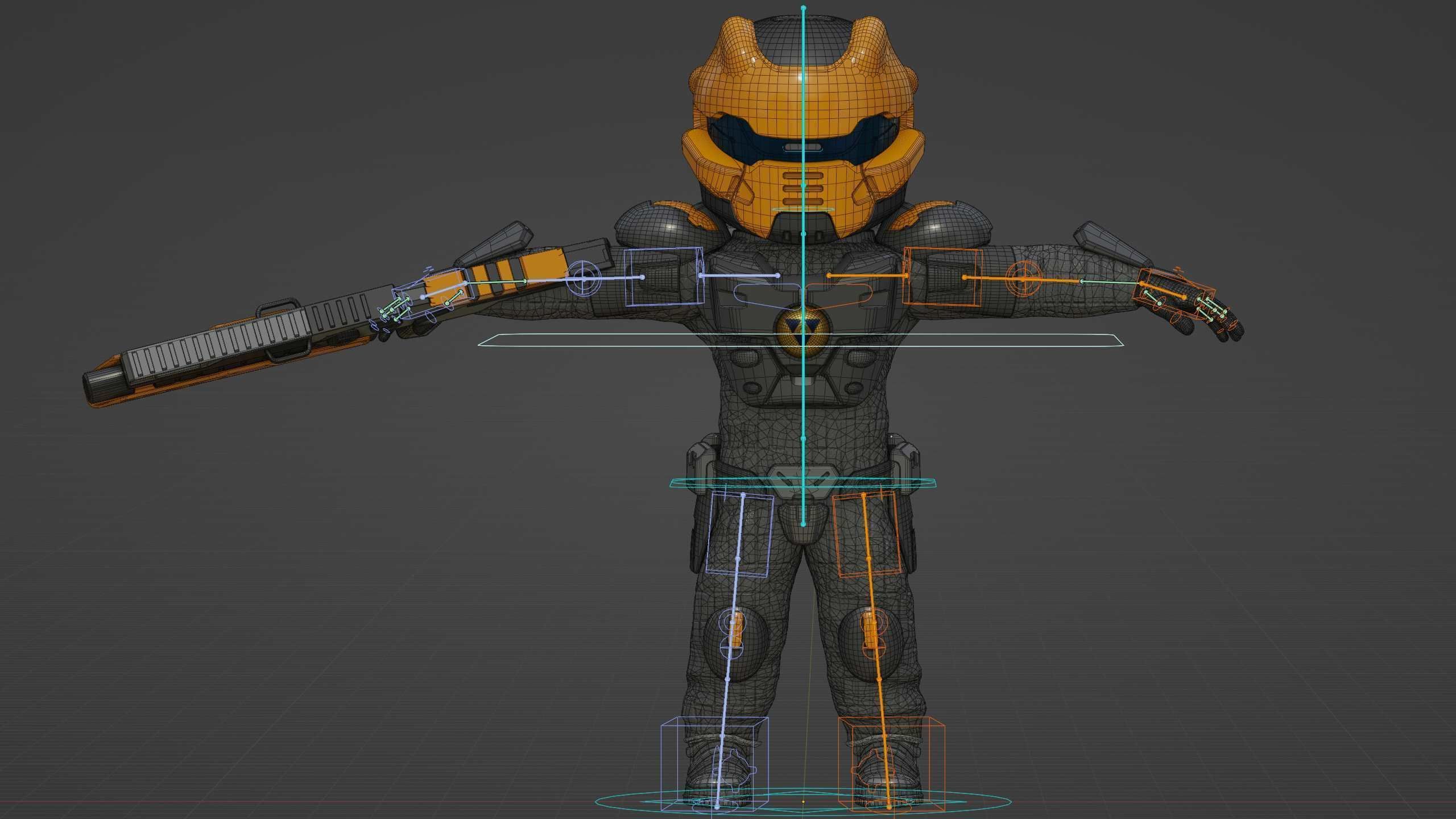Screen dimensions: 1456x819
Task: Select the wide cyan chest controller outline
Action: pyautogui.click(x=802, y=340)
